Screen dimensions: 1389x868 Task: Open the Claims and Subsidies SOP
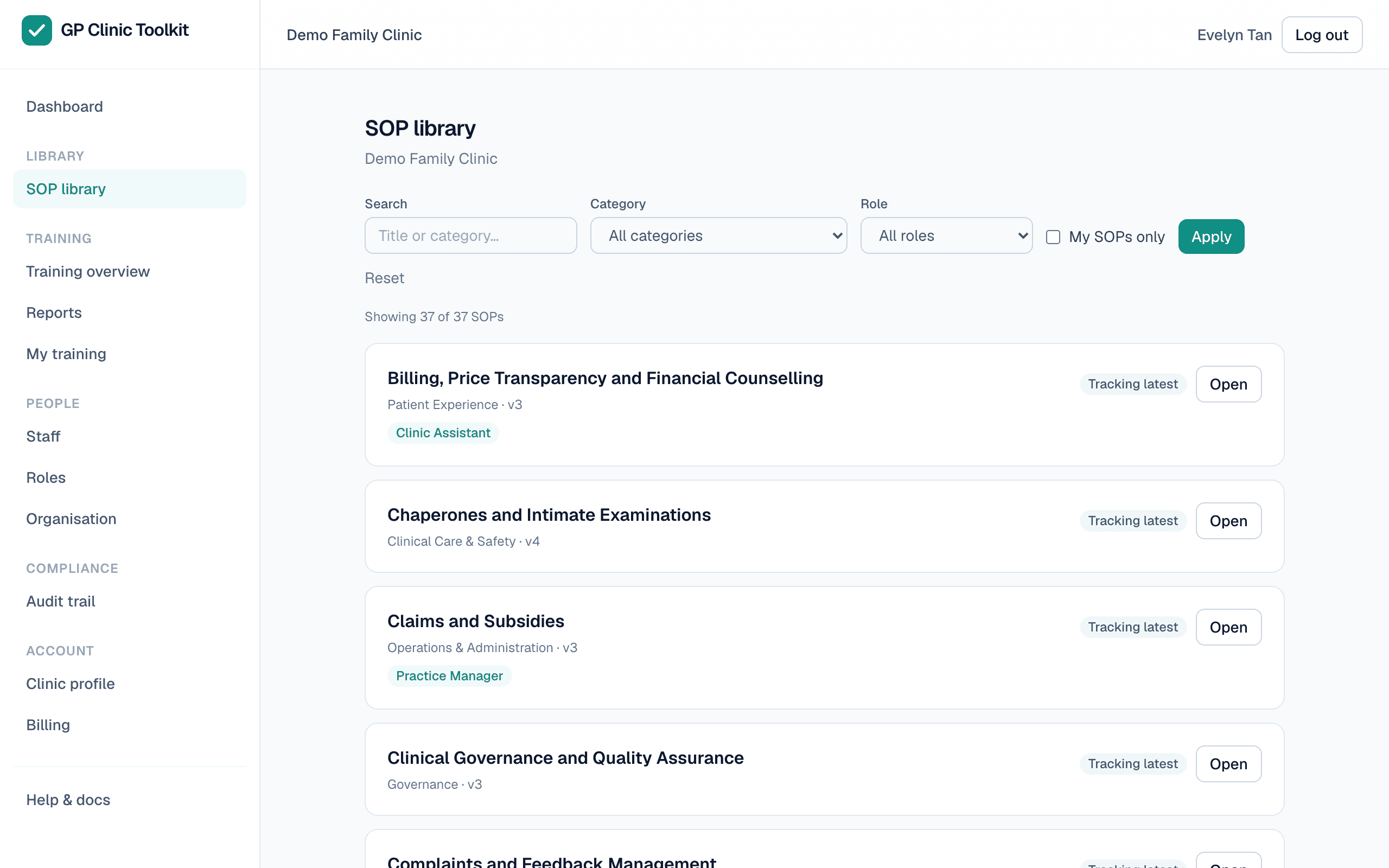click(x=1228, y=627)
